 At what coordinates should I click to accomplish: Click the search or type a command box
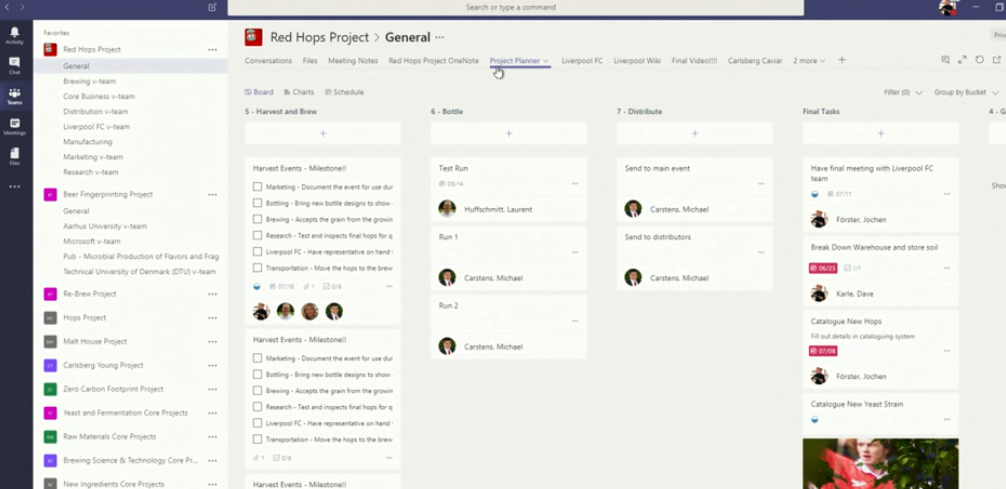[x=515, y=7]
